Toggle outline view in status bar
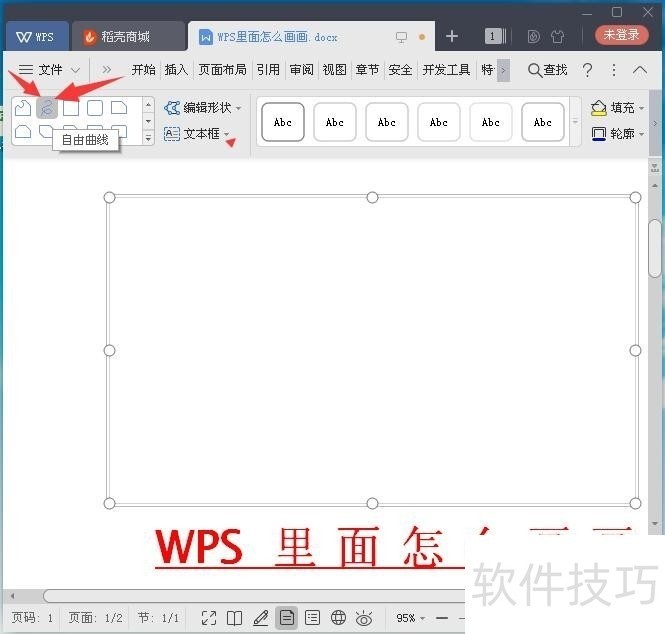Viewport: 665px width, 634px height. [313, 618]
